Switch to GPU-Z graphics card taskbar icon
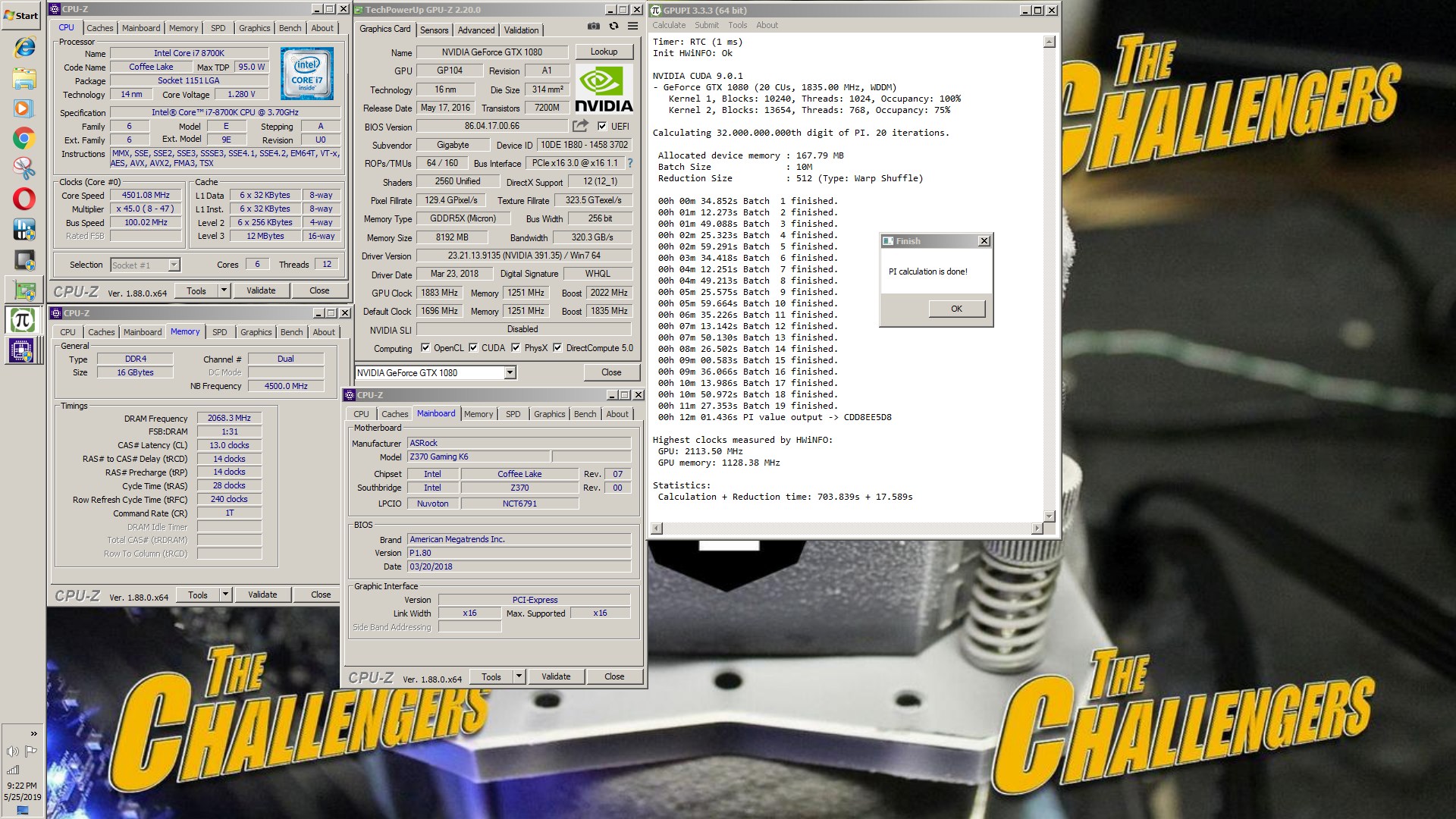 24,290
